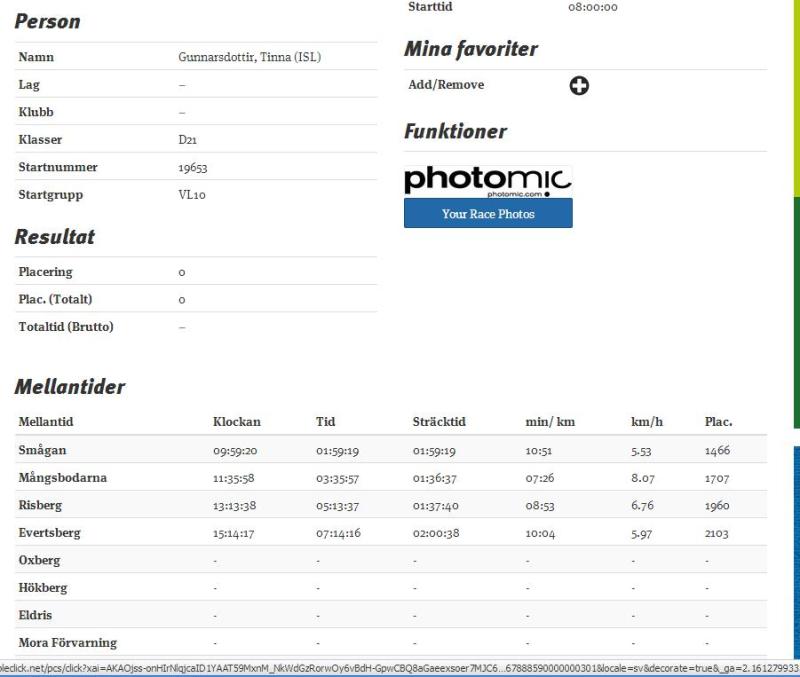Click the browser status bar URL

pos(400,668)
